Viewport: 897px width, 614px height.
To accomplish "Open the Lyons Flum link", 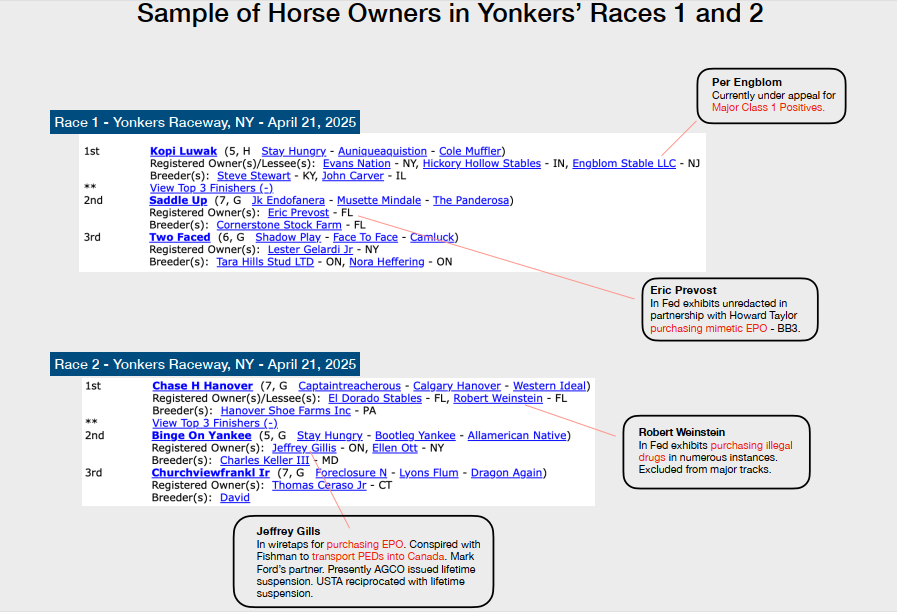I will pos(428,473).
